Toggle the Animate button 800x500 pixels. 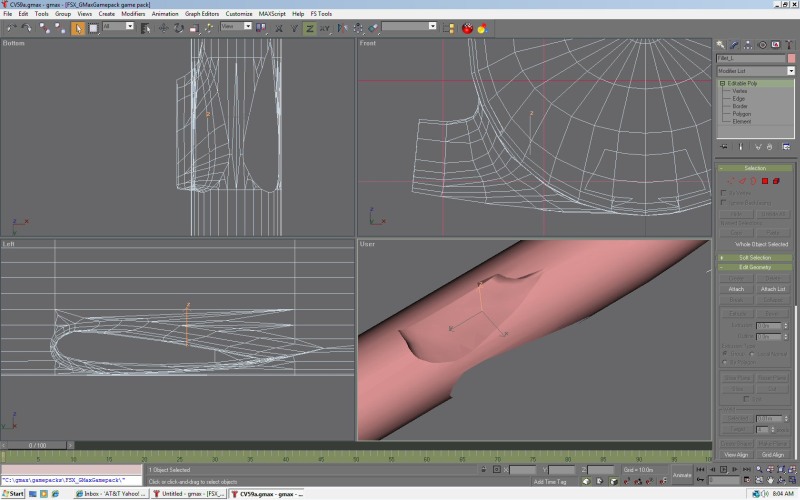pos(682,474)
